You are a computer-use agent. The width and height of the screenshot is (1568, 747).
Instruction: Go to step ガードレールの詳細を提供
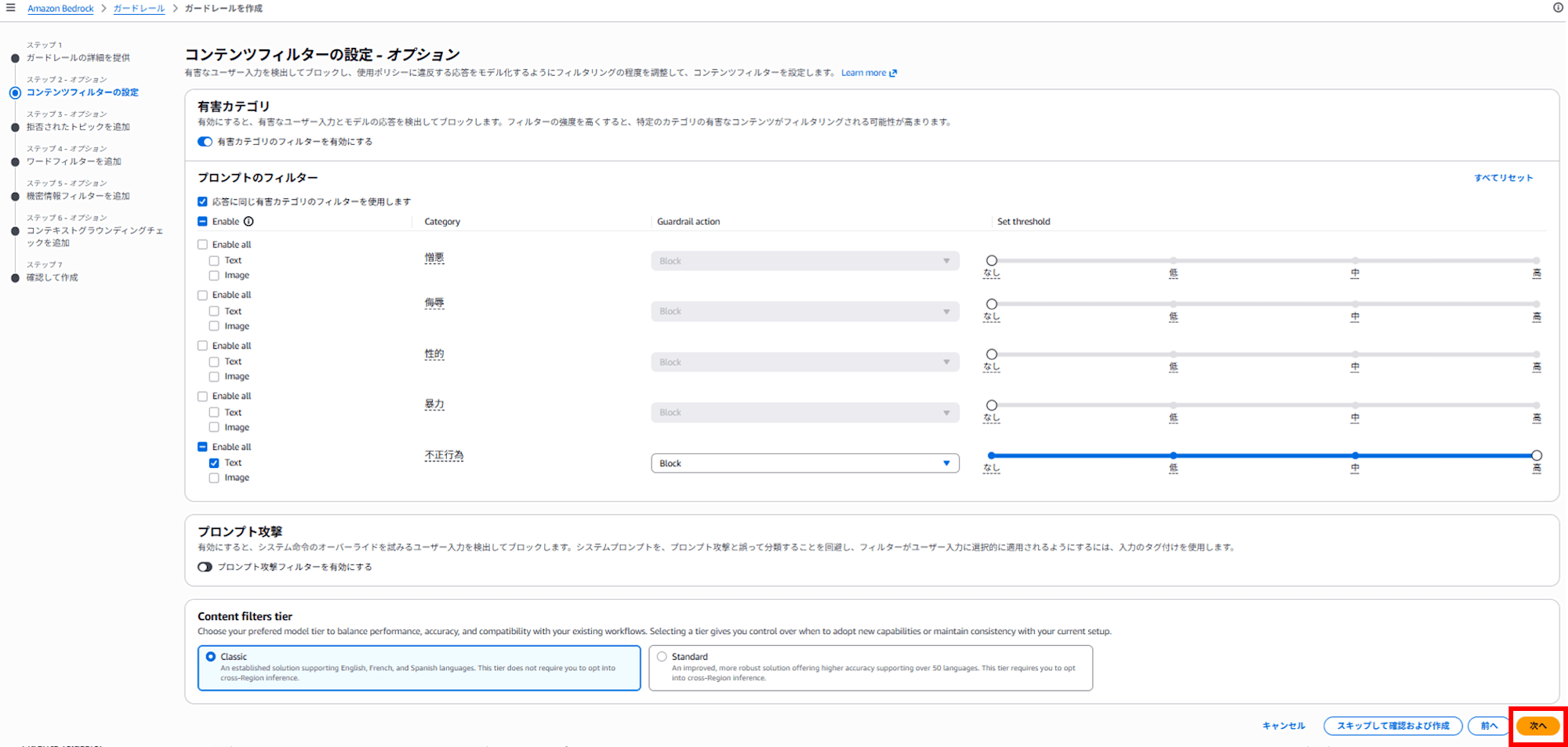(x=78, y=58)
